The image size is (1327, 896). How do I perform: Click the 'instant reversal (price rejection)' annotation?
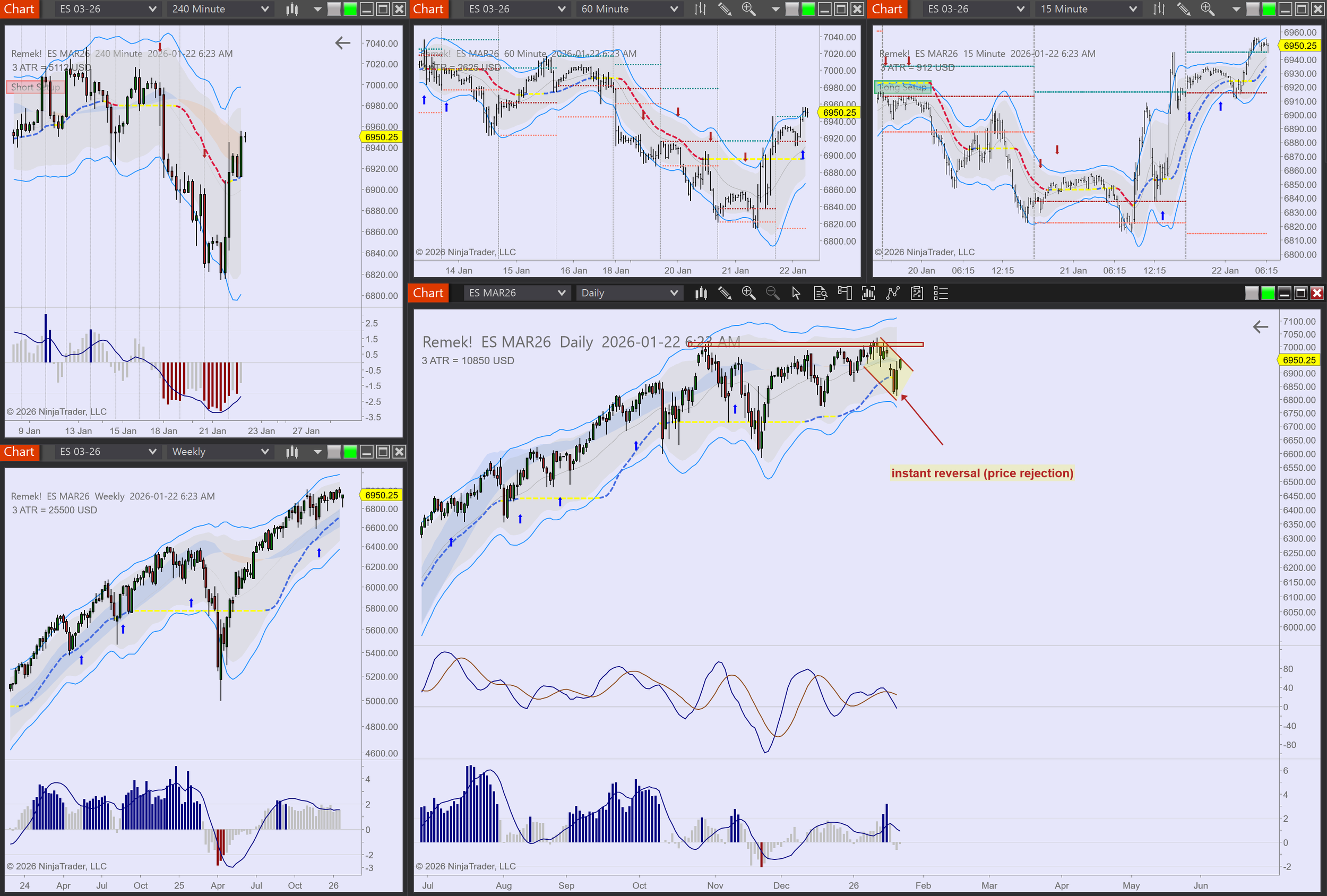tap(982, 473)
